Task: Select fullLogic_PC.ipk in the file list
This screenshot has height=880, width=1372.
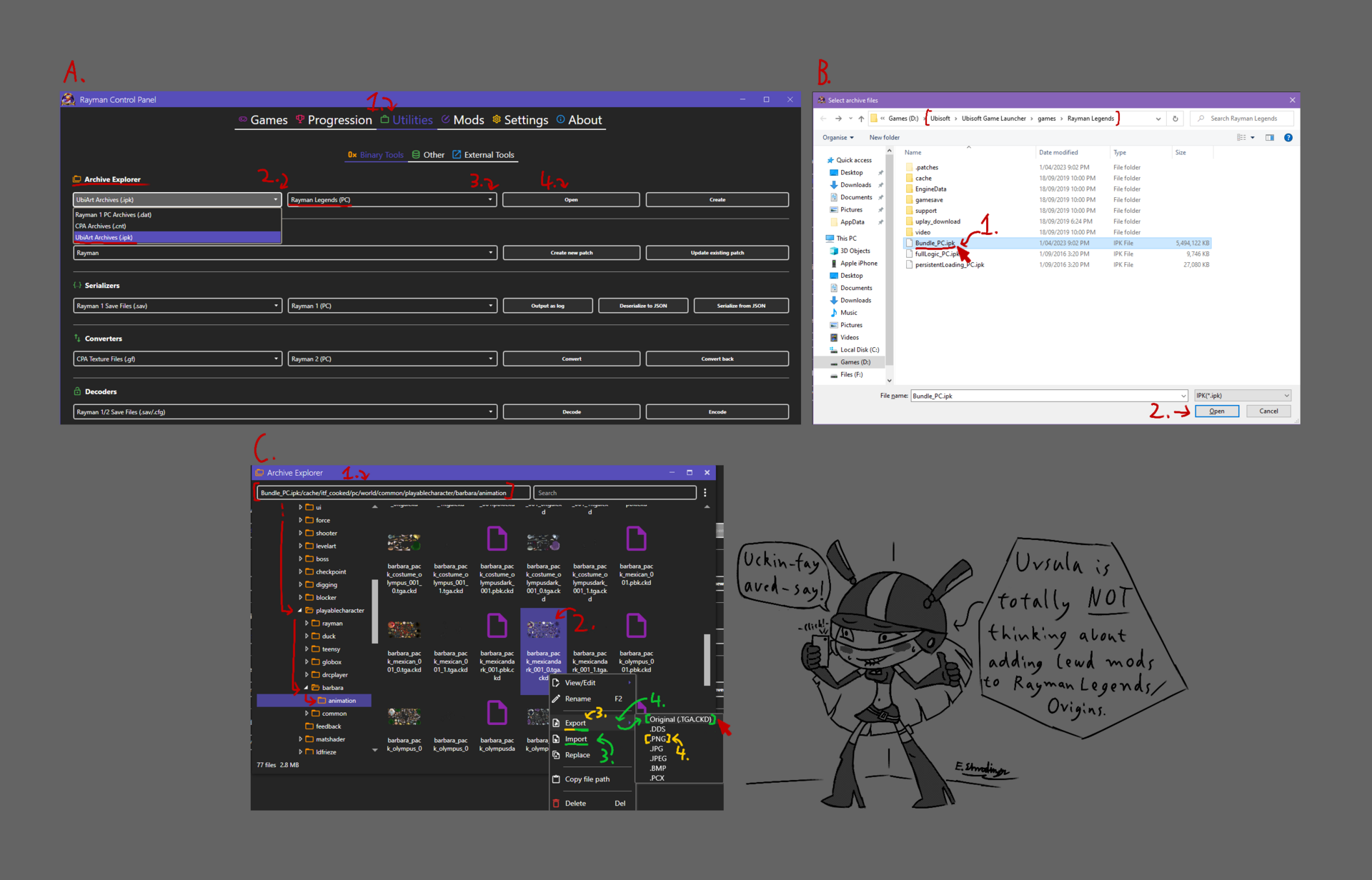Action: 1058,254
